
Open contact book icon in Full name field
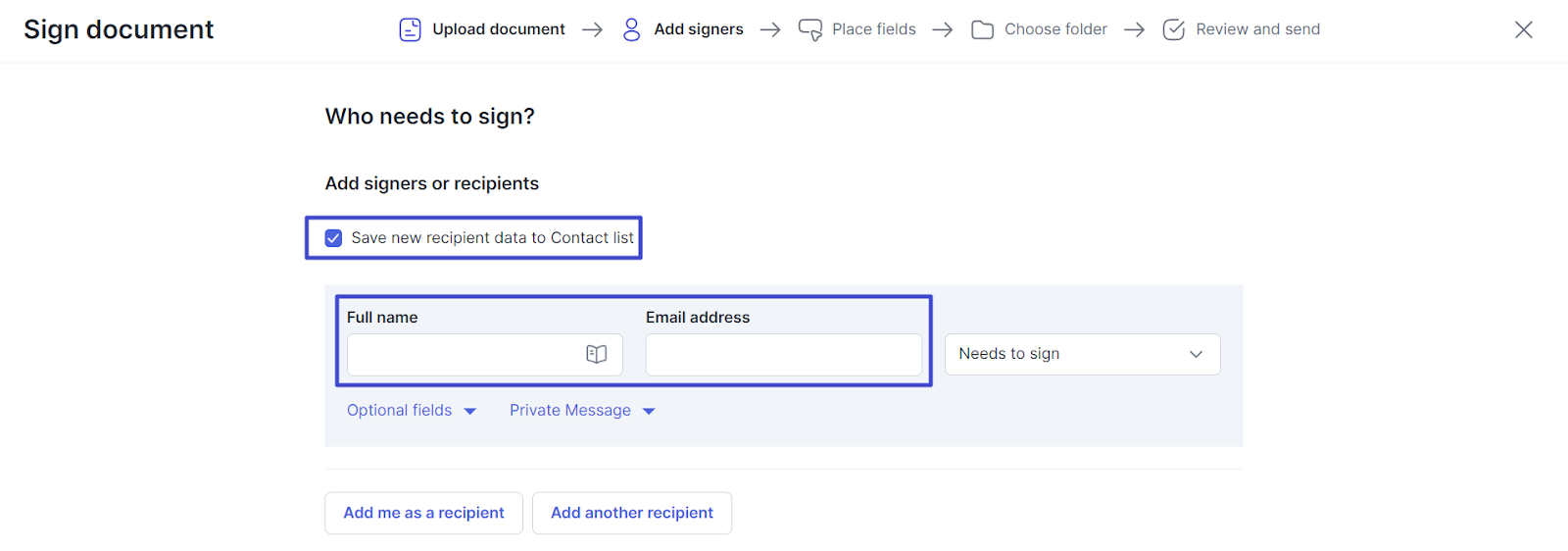coord(596,354)
